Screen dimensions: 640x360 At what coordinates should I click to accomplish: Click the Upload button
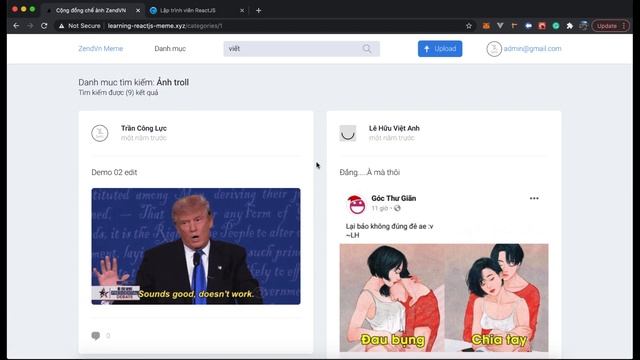point(440,49)
